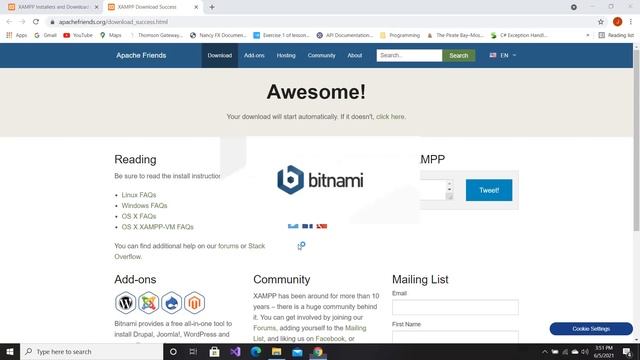Open taskbar clock and date
Screen dimensions: 640x360
click(x=604, y=351)
